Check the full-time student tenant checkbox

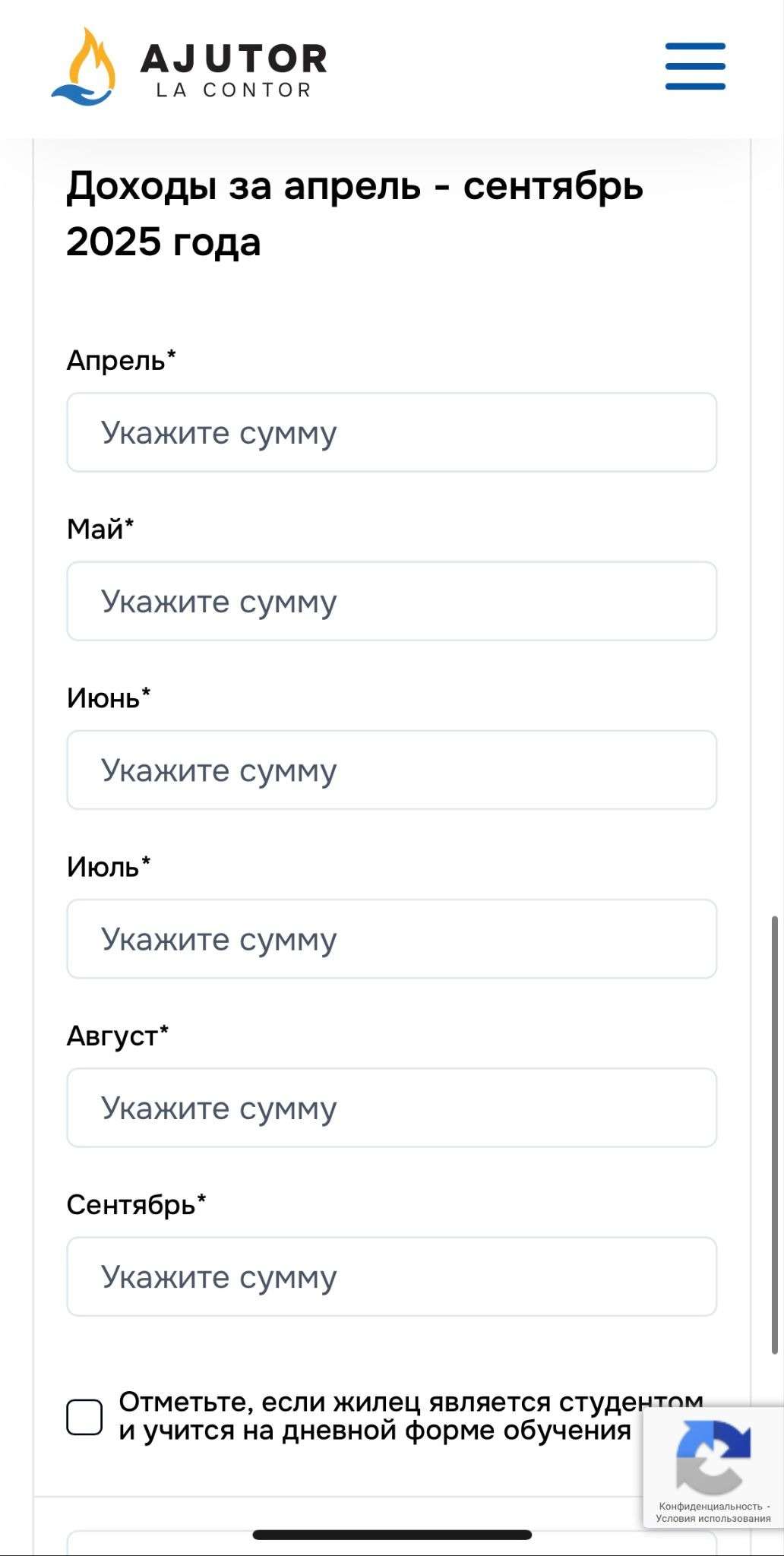tap(84, 1417)
